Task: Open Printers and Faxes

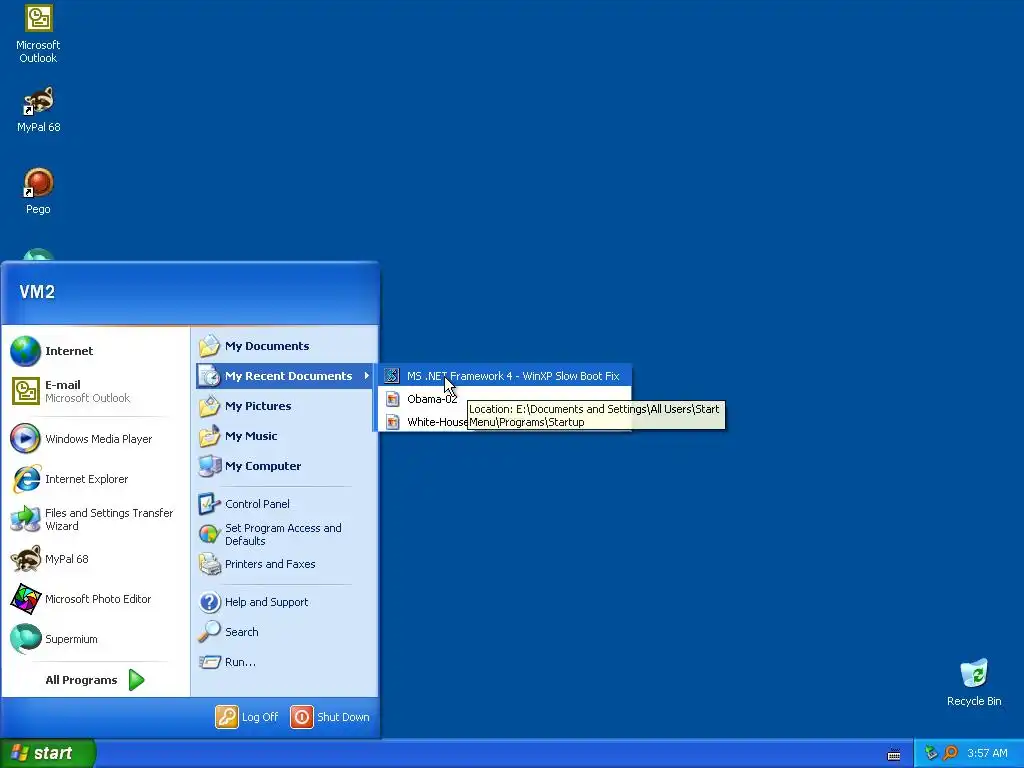Action: [x=285, y=564]
